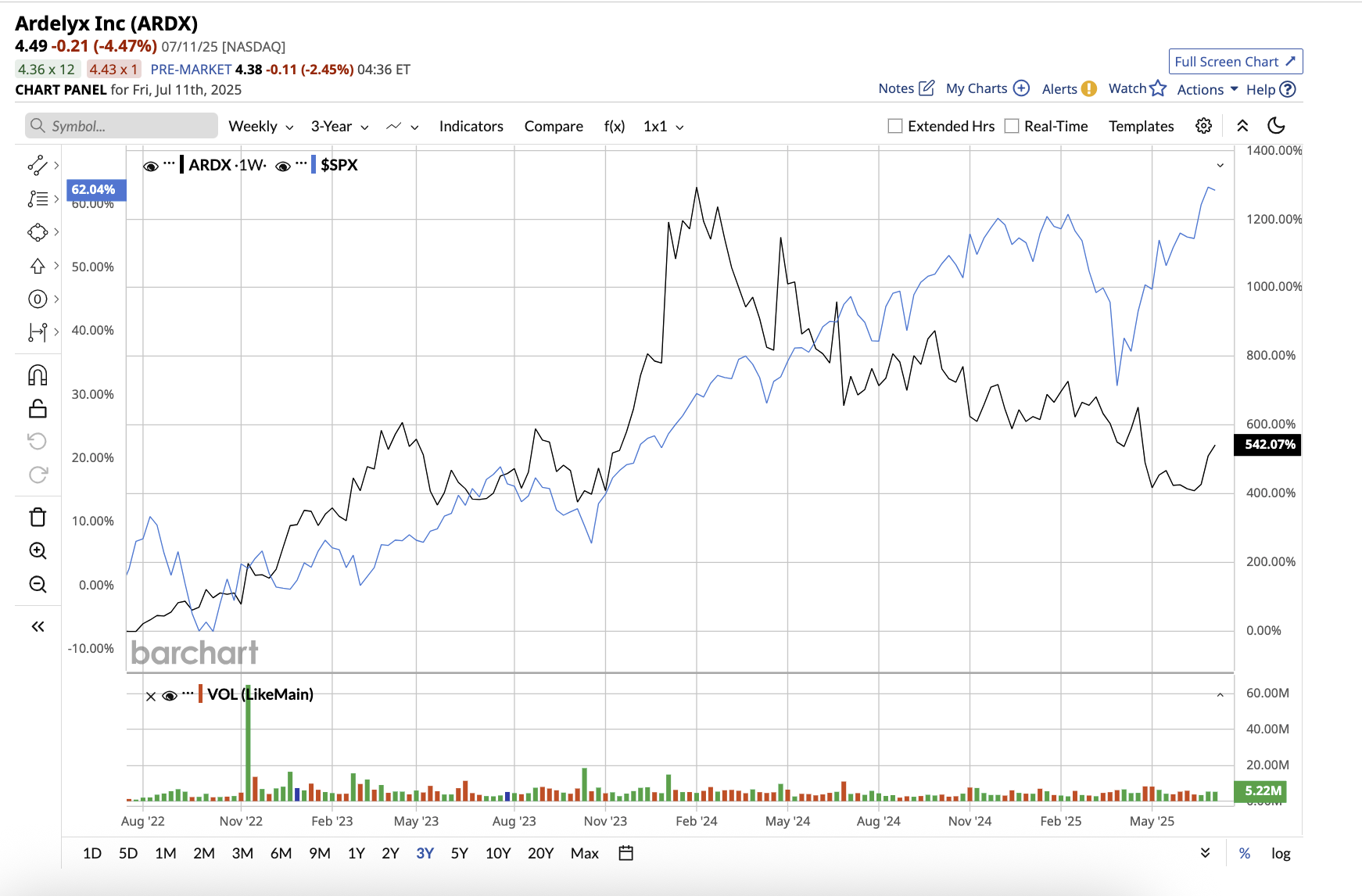Zoom out of the chart
The height and width of the screenshot is (896, 1362).
pyautogui.click(x=38, y=584)
